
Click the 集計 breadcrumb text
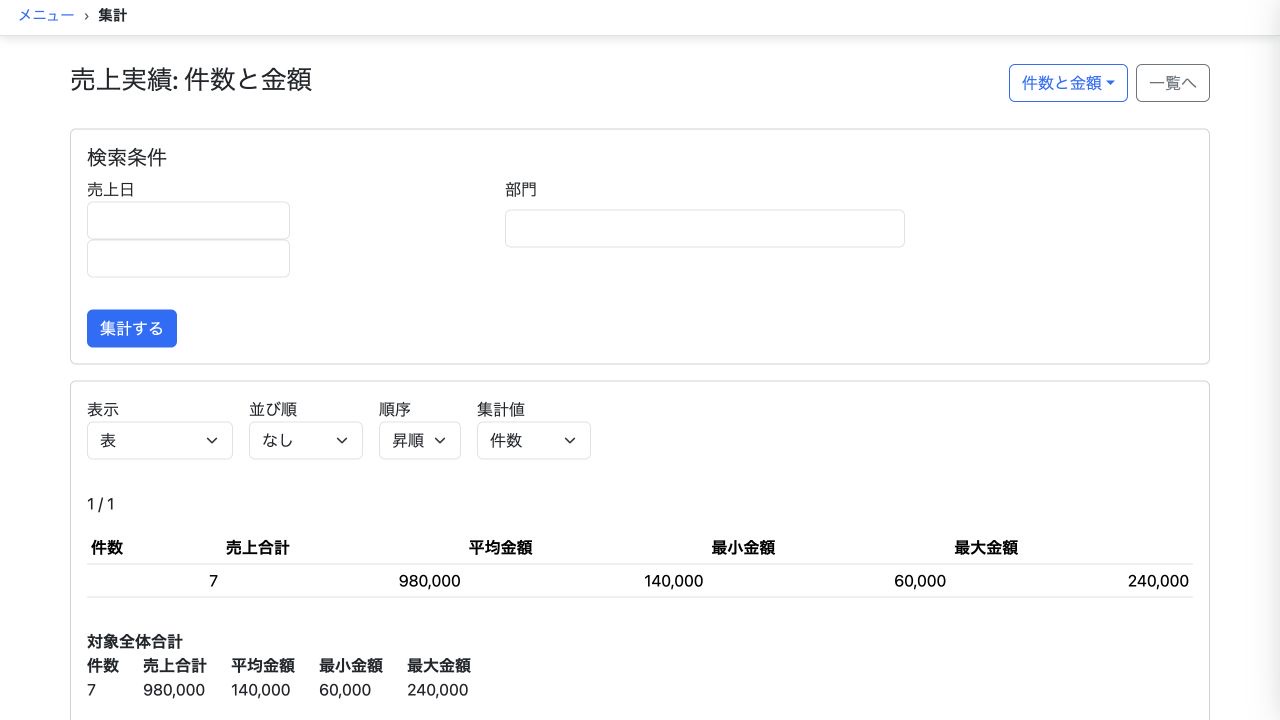(x=113, y=16)
